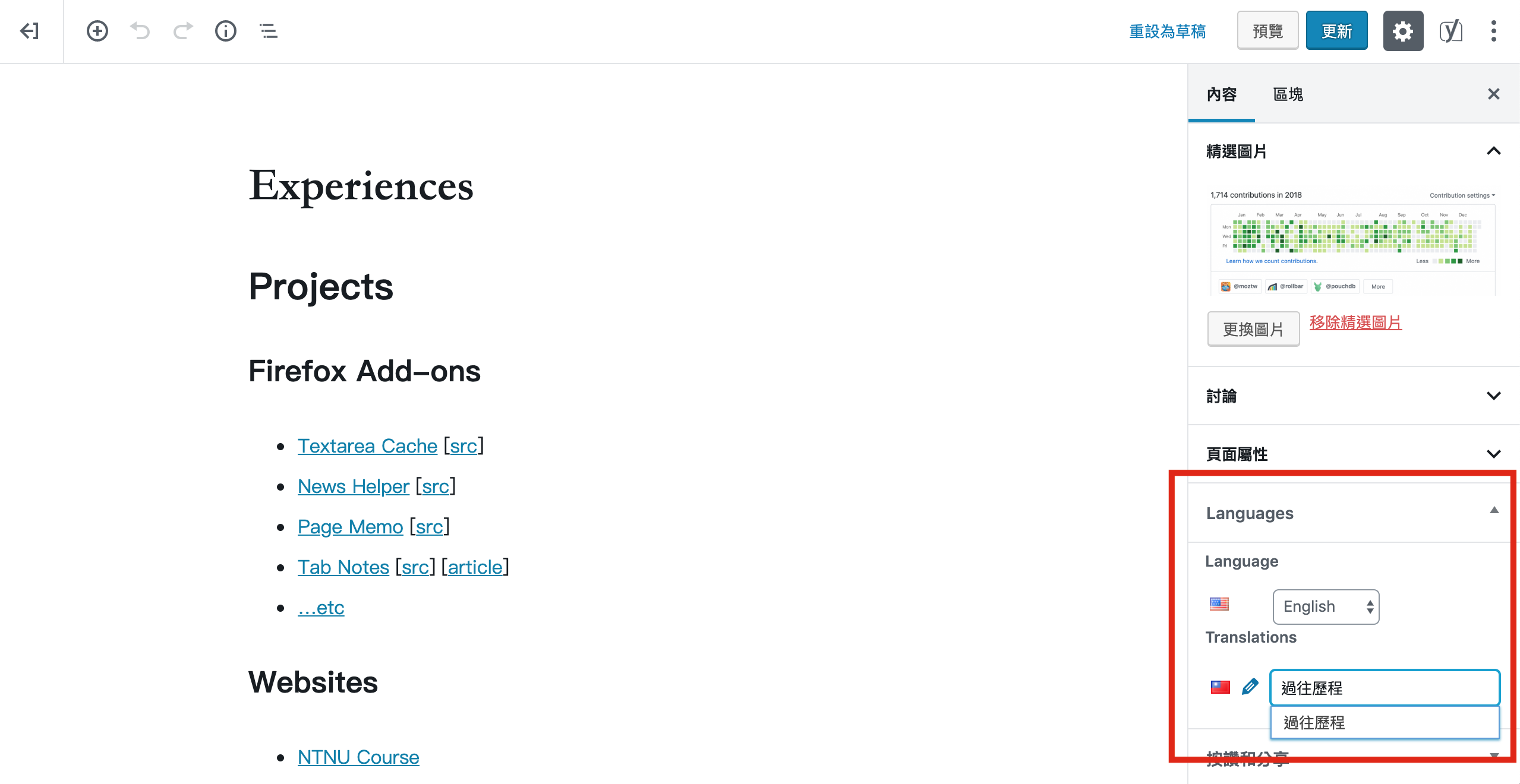Expand the 頁面屬性 panel
The width and height of the screenshot is (1520, 784).
(1494, 454)
